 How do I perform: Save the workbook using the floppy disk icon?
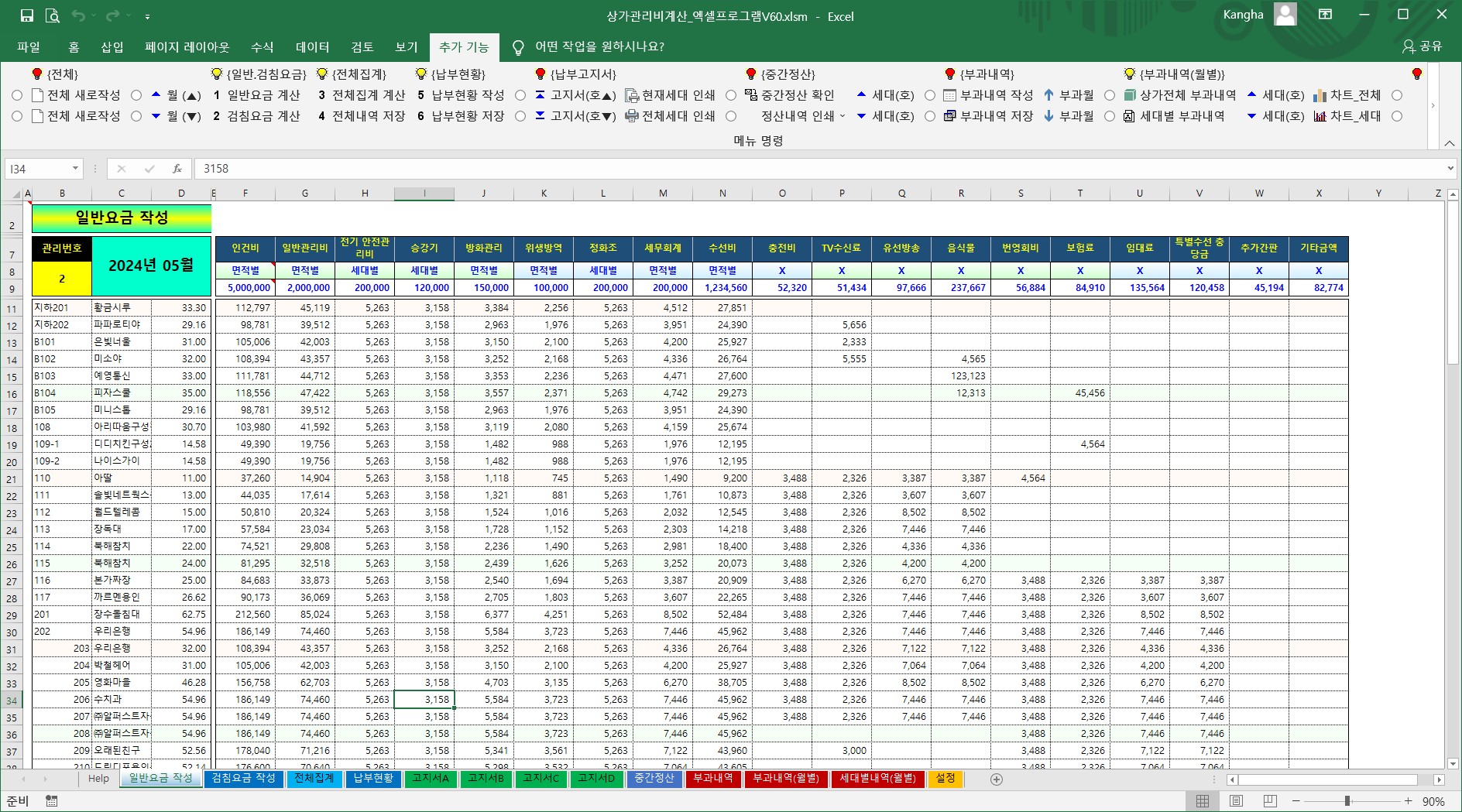click(26, 15)
